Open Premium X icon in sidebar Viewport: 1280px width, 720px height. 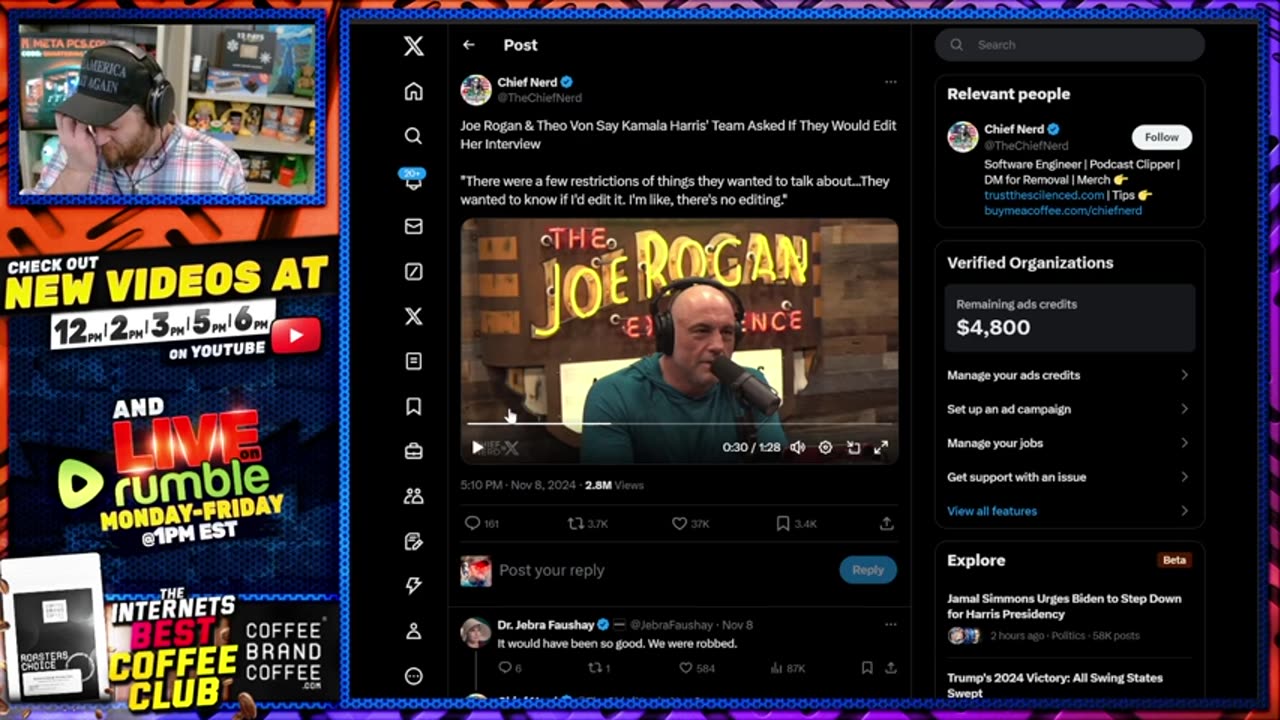414,316
